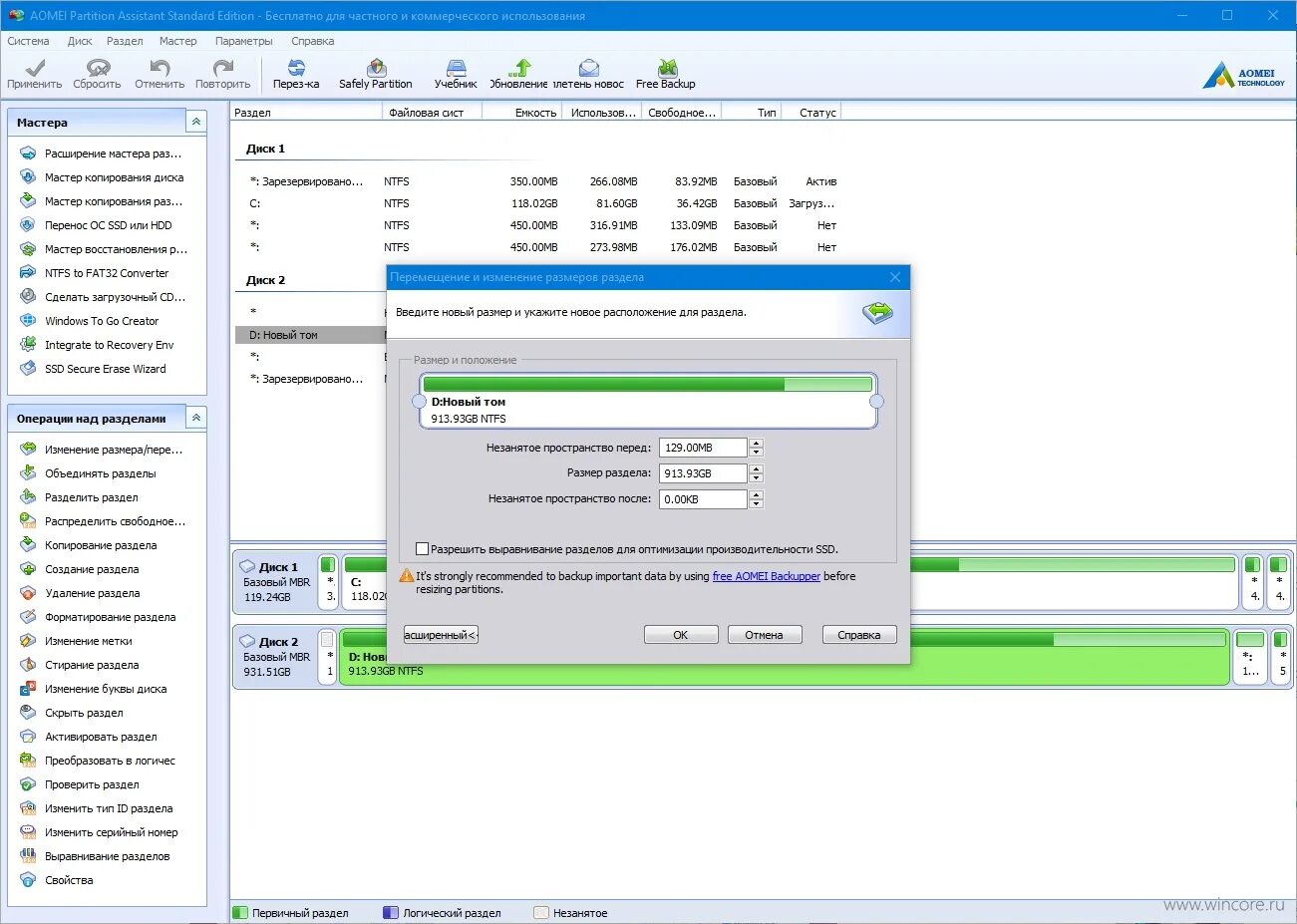The image size is (1297, 924).
Task: Open the Диск menu
Action: coord(80,41)
